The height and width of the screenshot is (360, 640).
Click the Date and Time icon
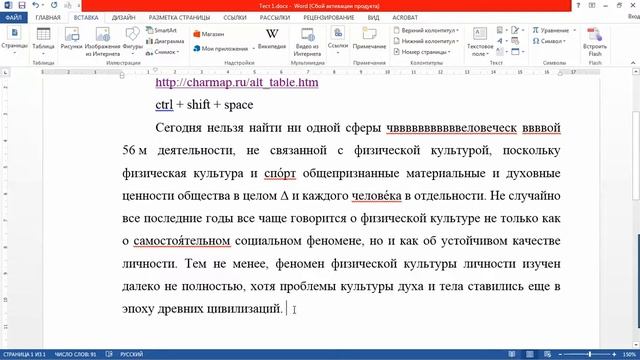click(515, 41)
